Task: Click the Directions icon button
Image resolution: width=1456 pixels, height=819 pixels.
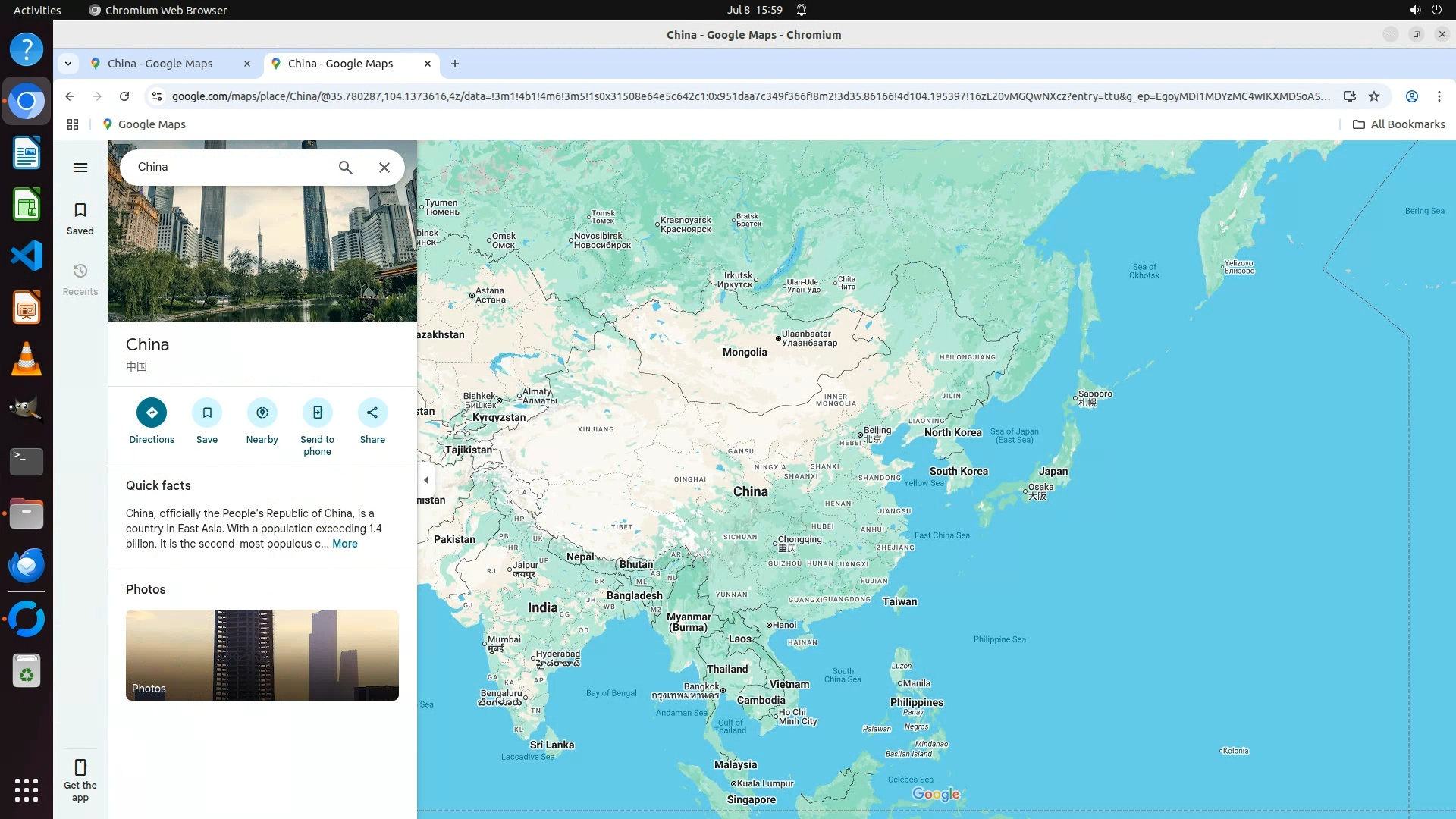Action: [152, 413]
